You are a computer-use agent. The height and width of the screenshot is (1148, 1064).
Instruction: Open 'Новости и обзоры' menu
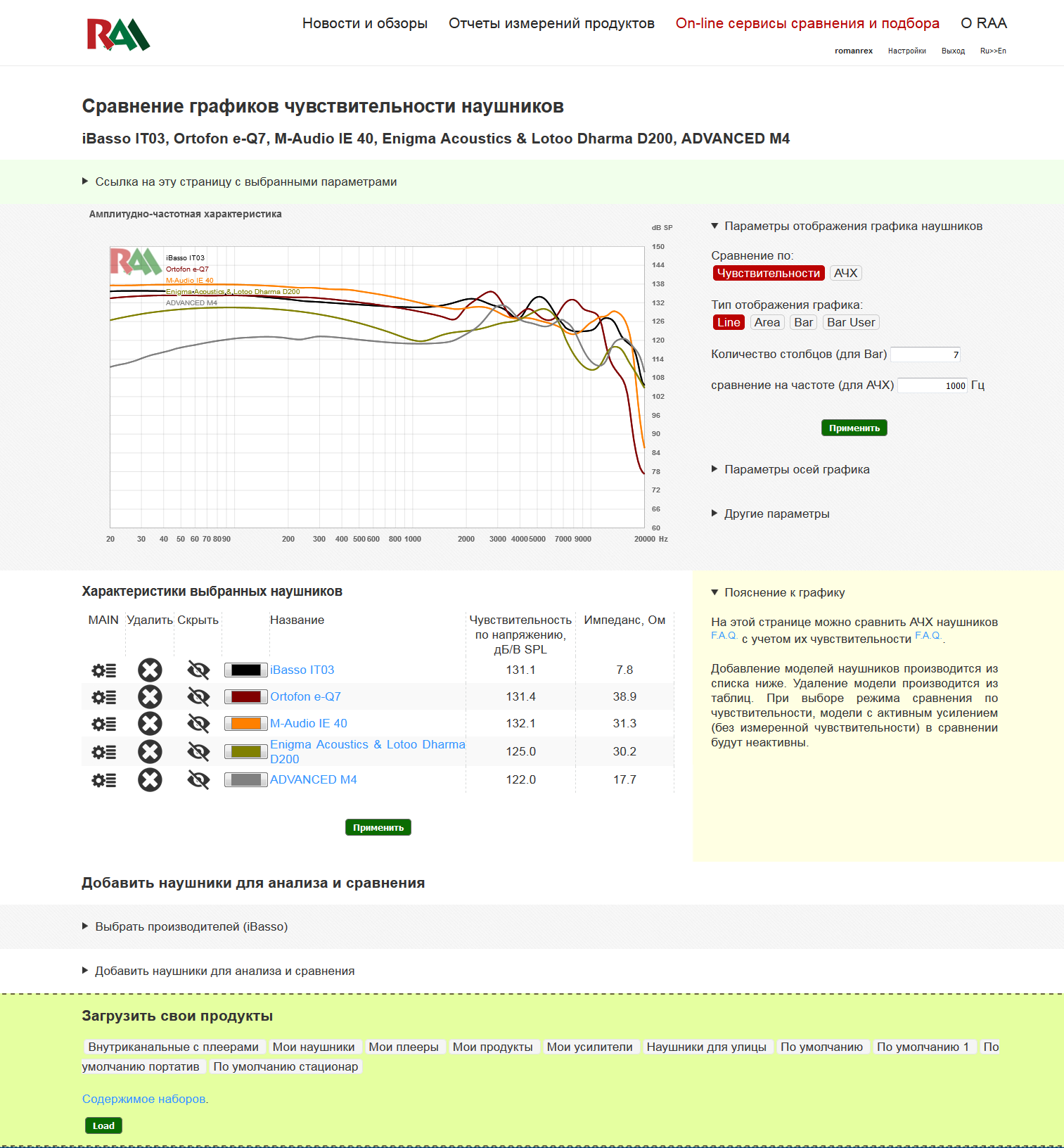[x=365, y=23]
